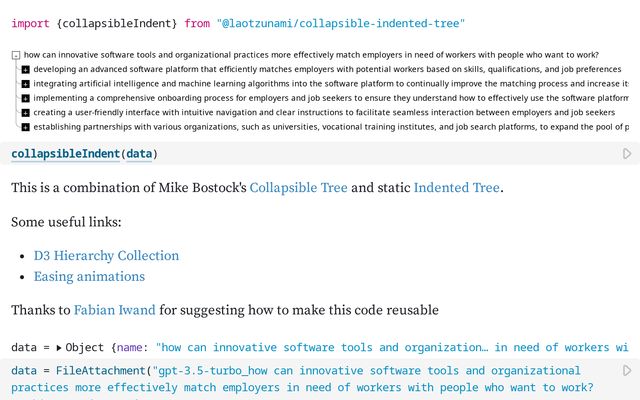Click the @laotzunami/collapsible-indented-tree import string

(x=341, y=24)
